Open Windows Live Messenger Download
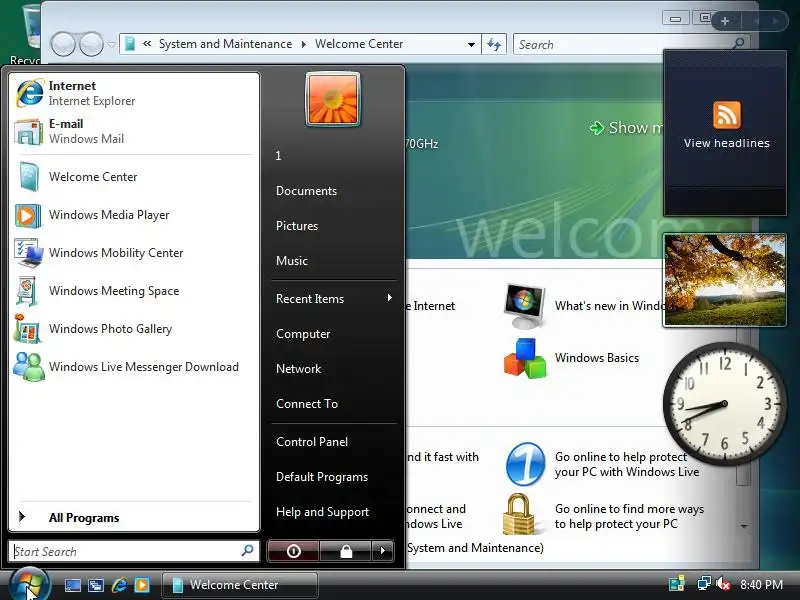Viewport: 800px width, 600px height. [134, 367]
